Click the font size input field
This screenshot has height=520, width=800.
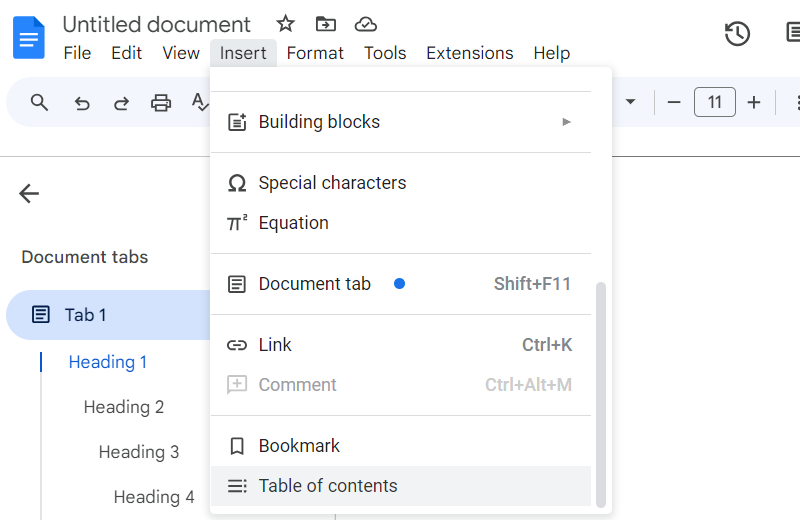[714, 102]
